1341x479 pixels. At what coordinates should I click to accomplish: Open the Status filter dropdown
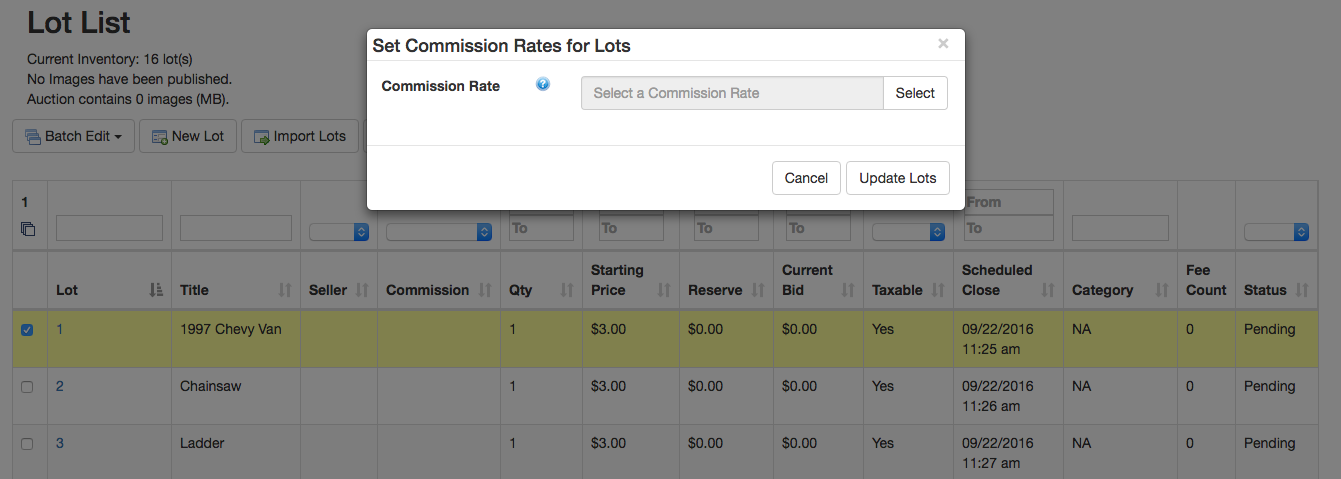[1276, 231]
